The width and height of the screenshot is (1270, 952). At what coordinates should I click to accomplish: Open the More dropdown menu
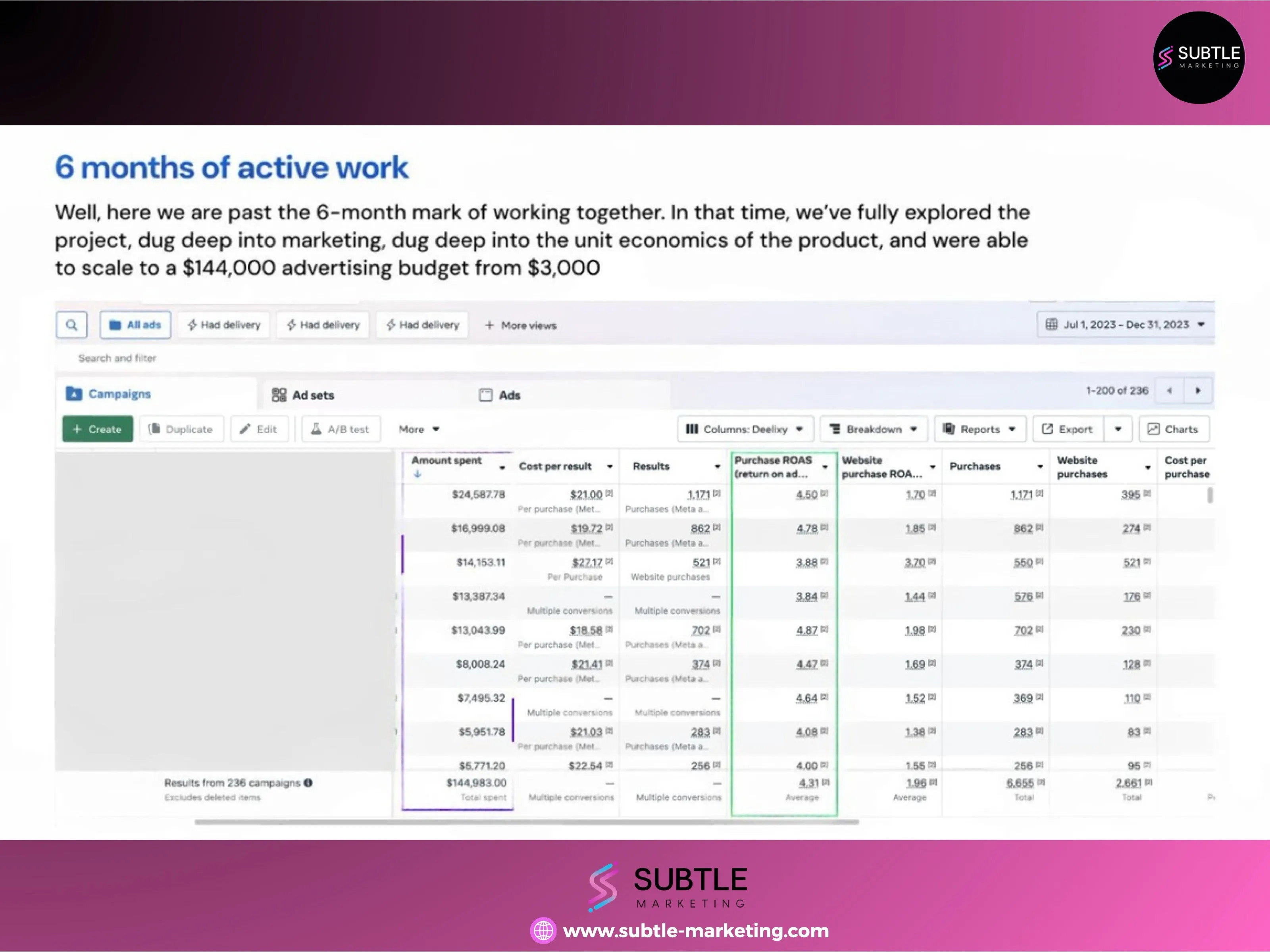pyautogui.click(x=419, y=429)
